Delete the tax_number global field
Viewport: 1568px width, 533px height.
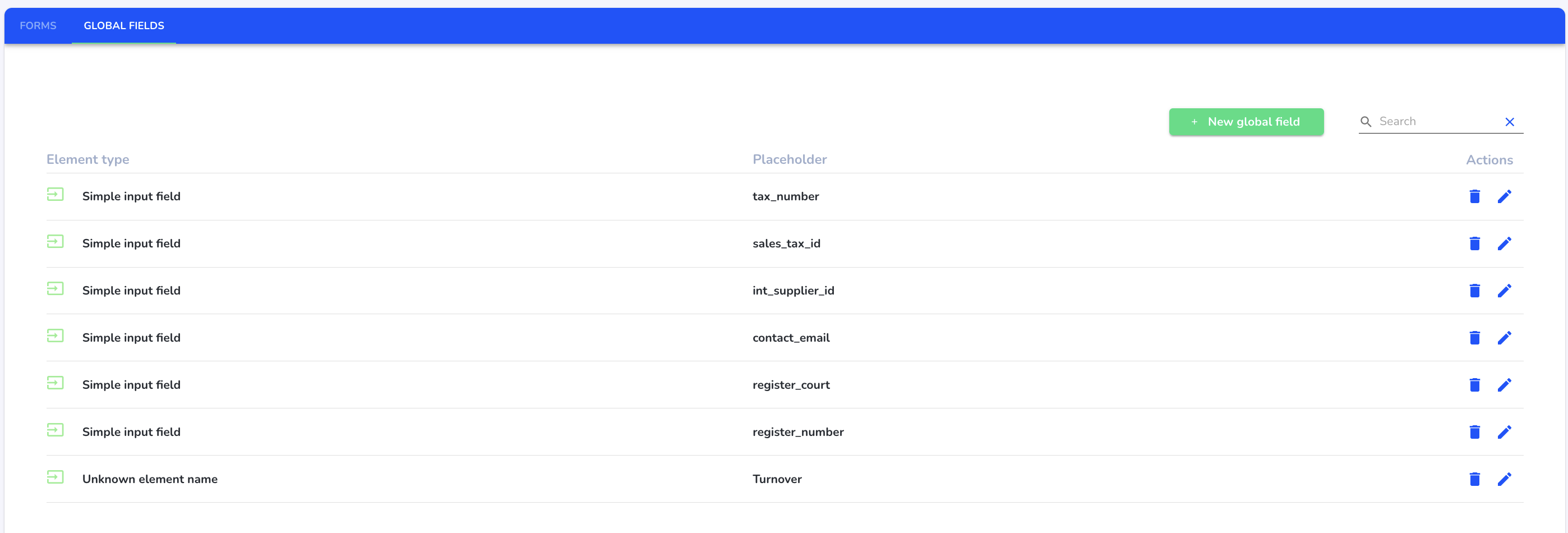click(1474, 196)
